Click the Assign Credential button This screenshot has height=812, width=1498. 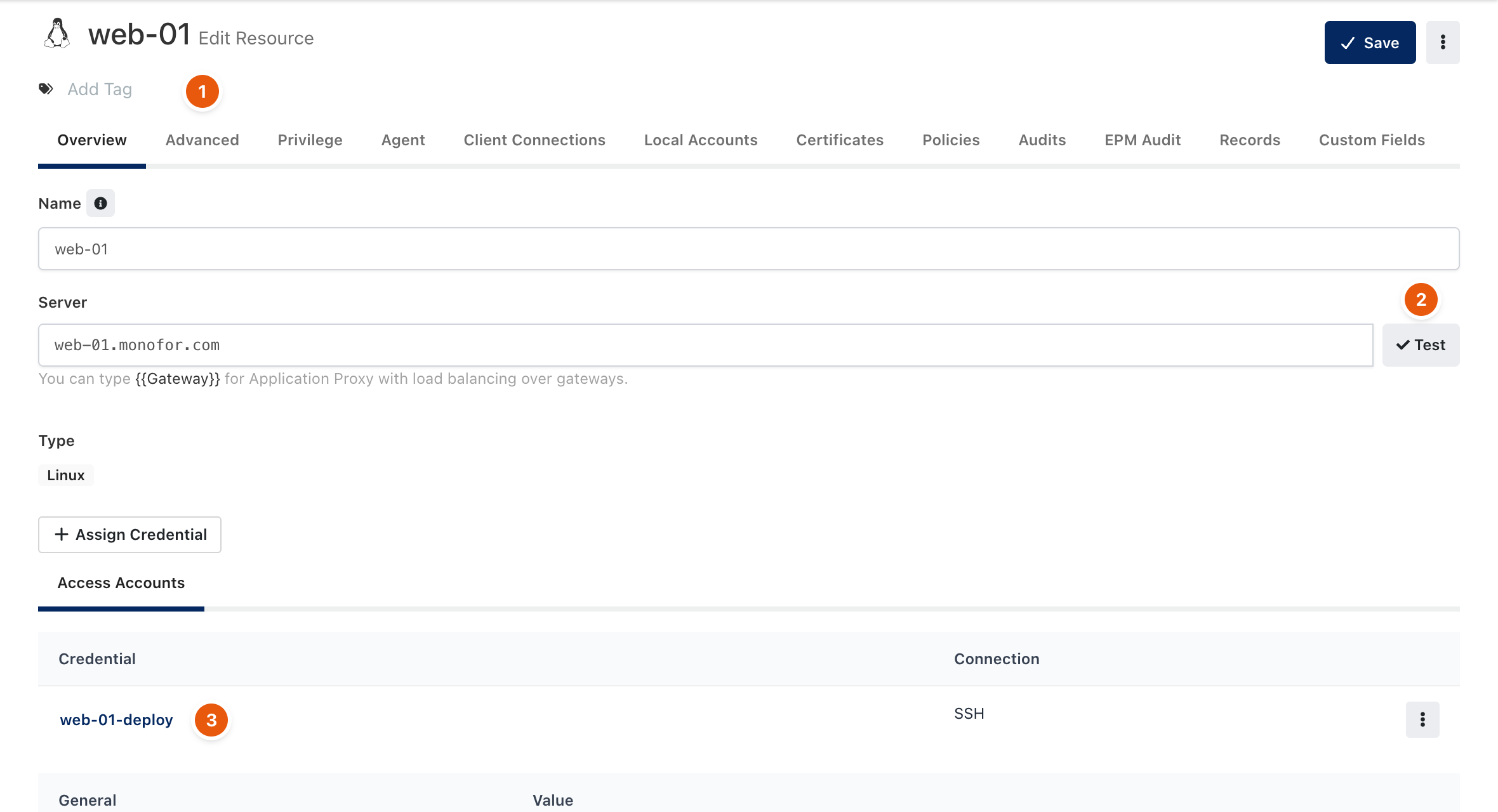pyautogui.click(x=130, y=535)
